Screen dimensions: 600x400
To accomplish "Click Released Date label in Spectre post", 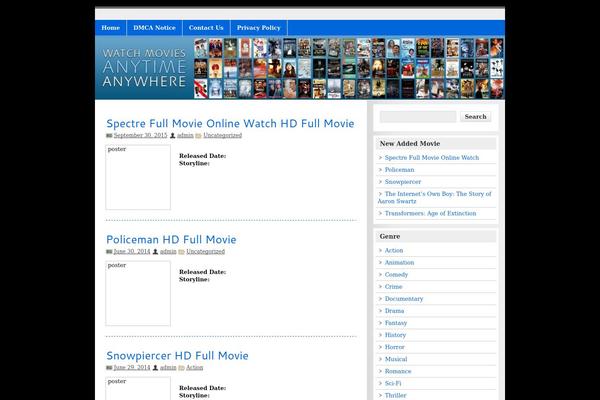I will pyautogui.click(x=202, y=156).
